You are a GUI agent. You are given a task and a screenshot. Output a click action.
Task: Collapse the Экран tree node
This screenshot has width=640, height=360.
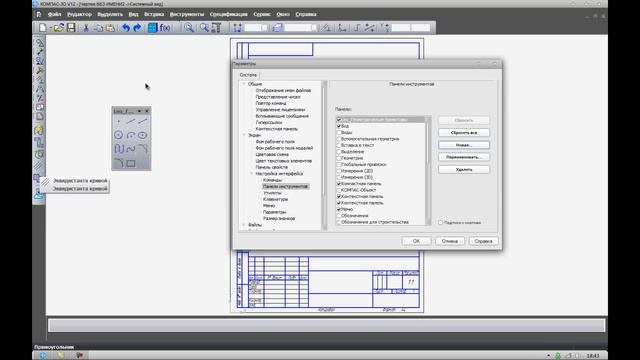tap(244, 135)
